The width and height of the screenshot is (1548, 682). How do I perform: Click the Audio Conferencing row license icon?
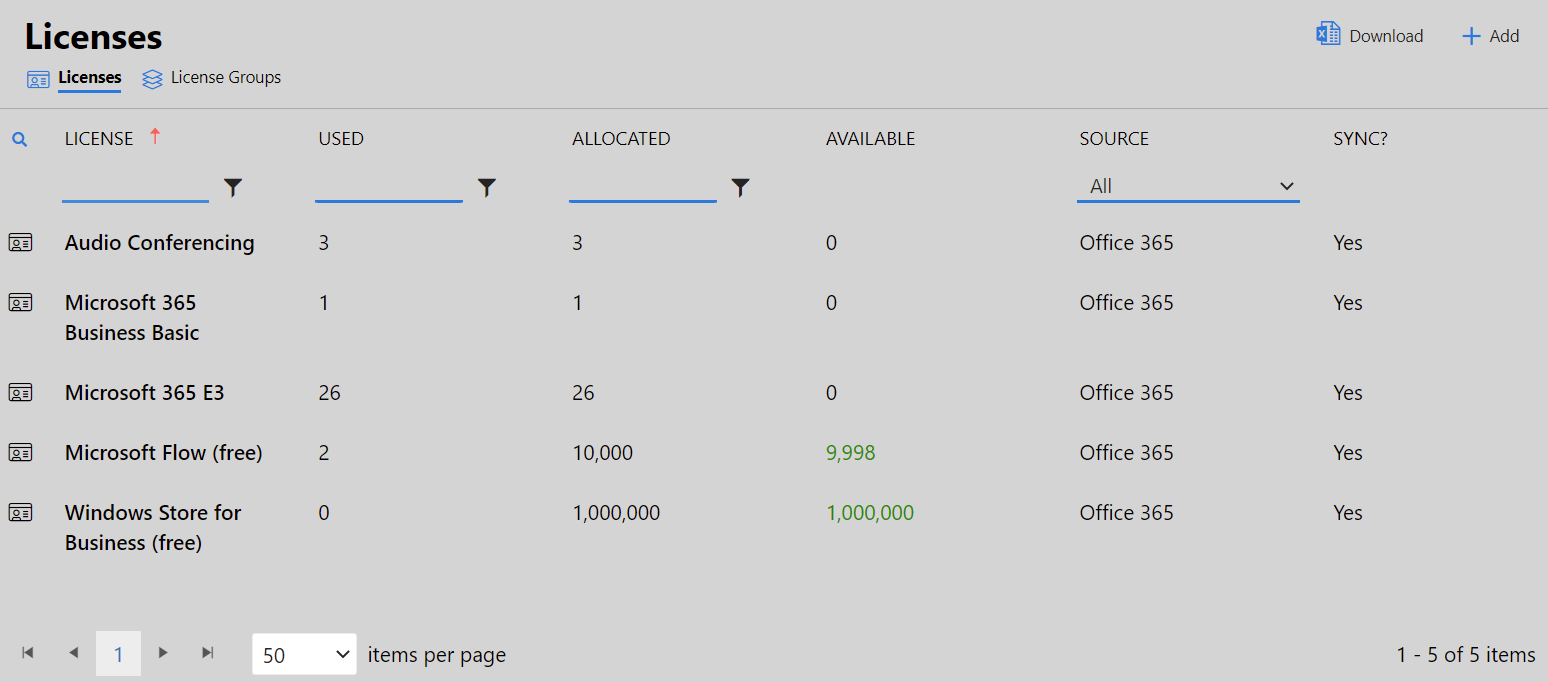tap(20, 242)
